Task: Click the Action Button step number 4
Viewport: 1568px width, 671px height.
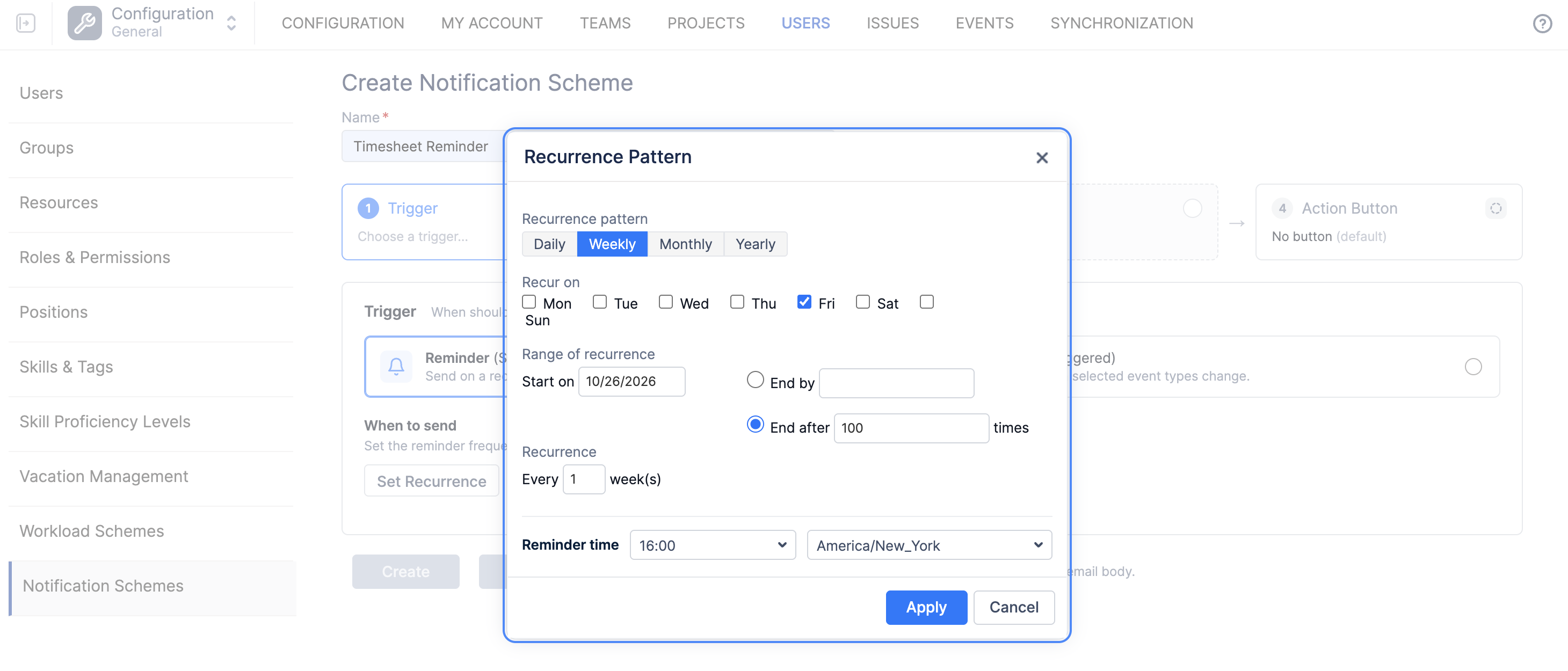Action: pyautogui.click(x=1282, y=208)
